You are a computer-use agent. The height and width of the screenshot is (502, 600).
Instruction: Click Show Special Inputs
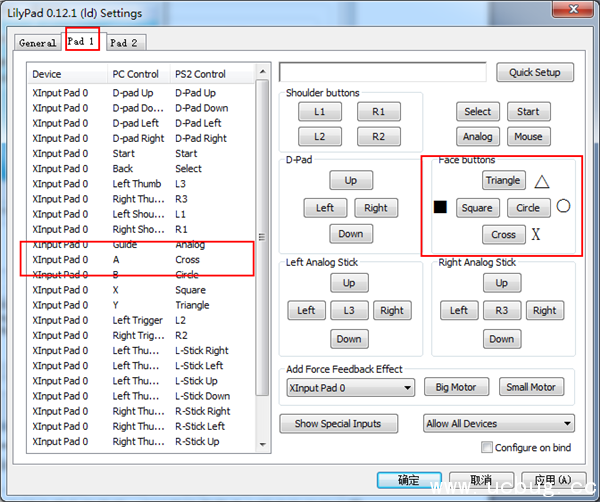338,424
